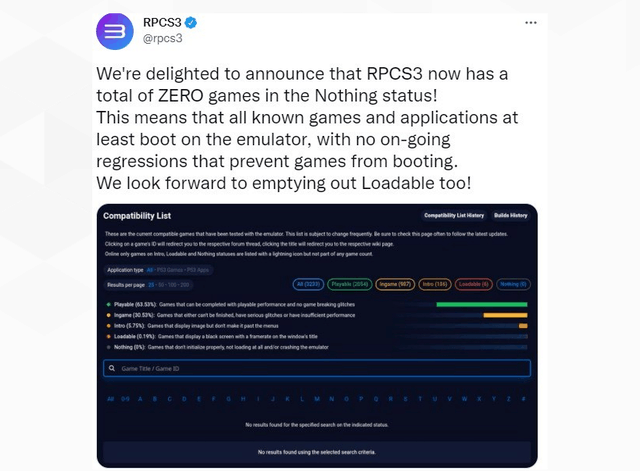This screenshot has width=640, height=471.
Task: Open the tweet's three-dot more options menu
Action: (531, 23)
